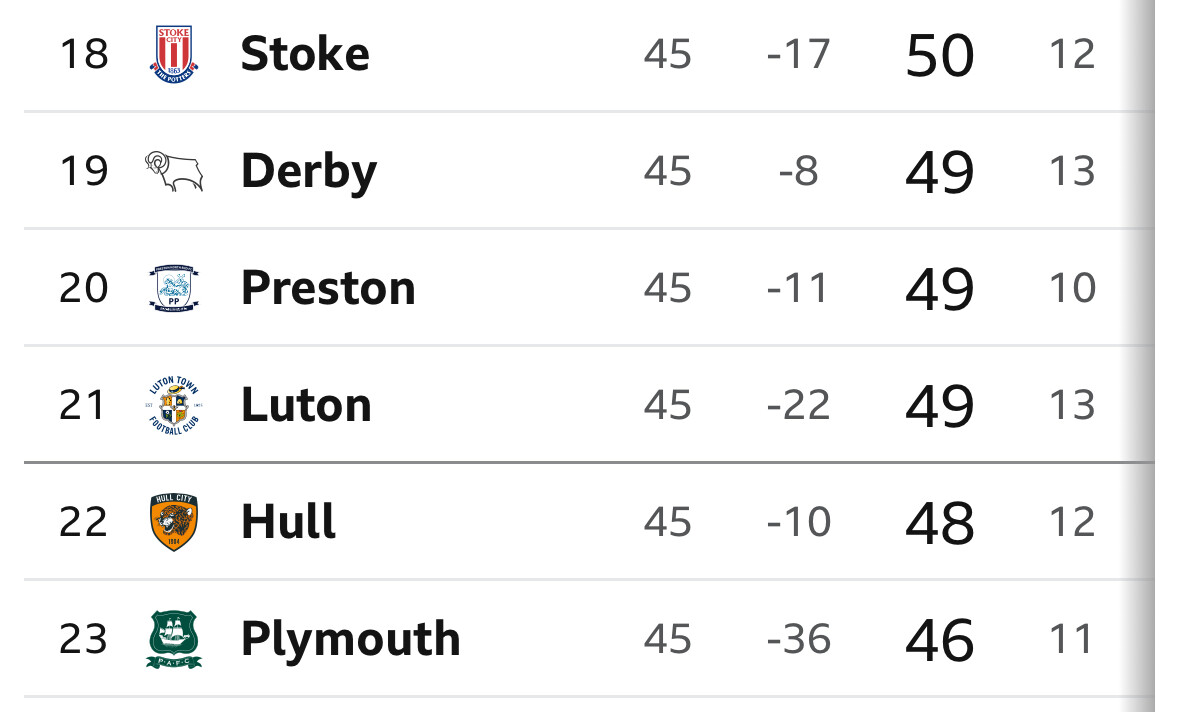Click Hull's 48 points value
The width and height of the screenshot is (1179, 712).
point(940,523)
